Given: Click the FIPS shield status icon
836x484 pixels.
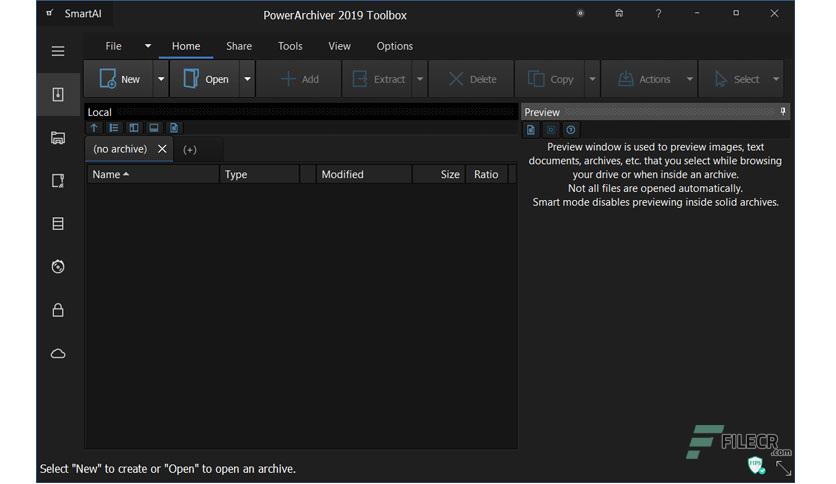Looking at the screenshot, I should click(756, 465).
